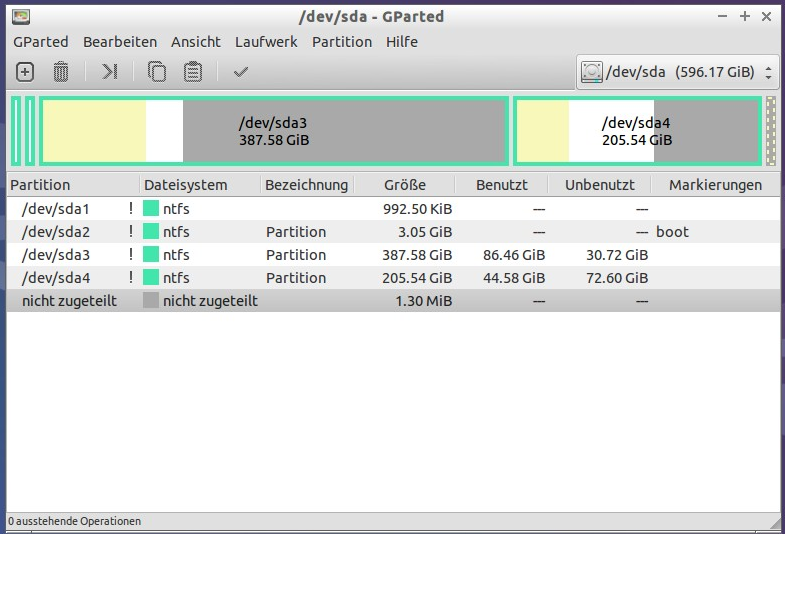This screenshot has height=614, width=785.
Task: Open the Partition menu
Action: pos(342,42)
